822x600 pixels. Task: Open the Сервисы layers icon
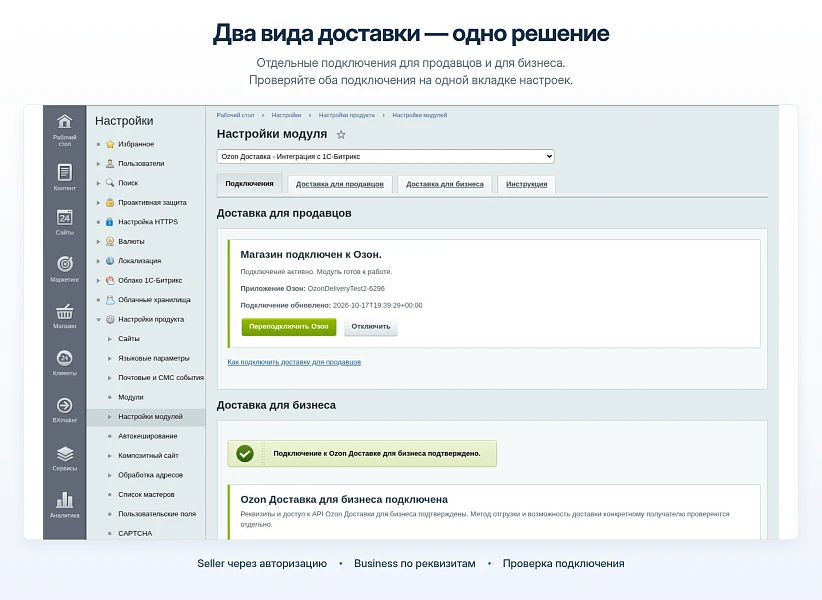point(64,453)
